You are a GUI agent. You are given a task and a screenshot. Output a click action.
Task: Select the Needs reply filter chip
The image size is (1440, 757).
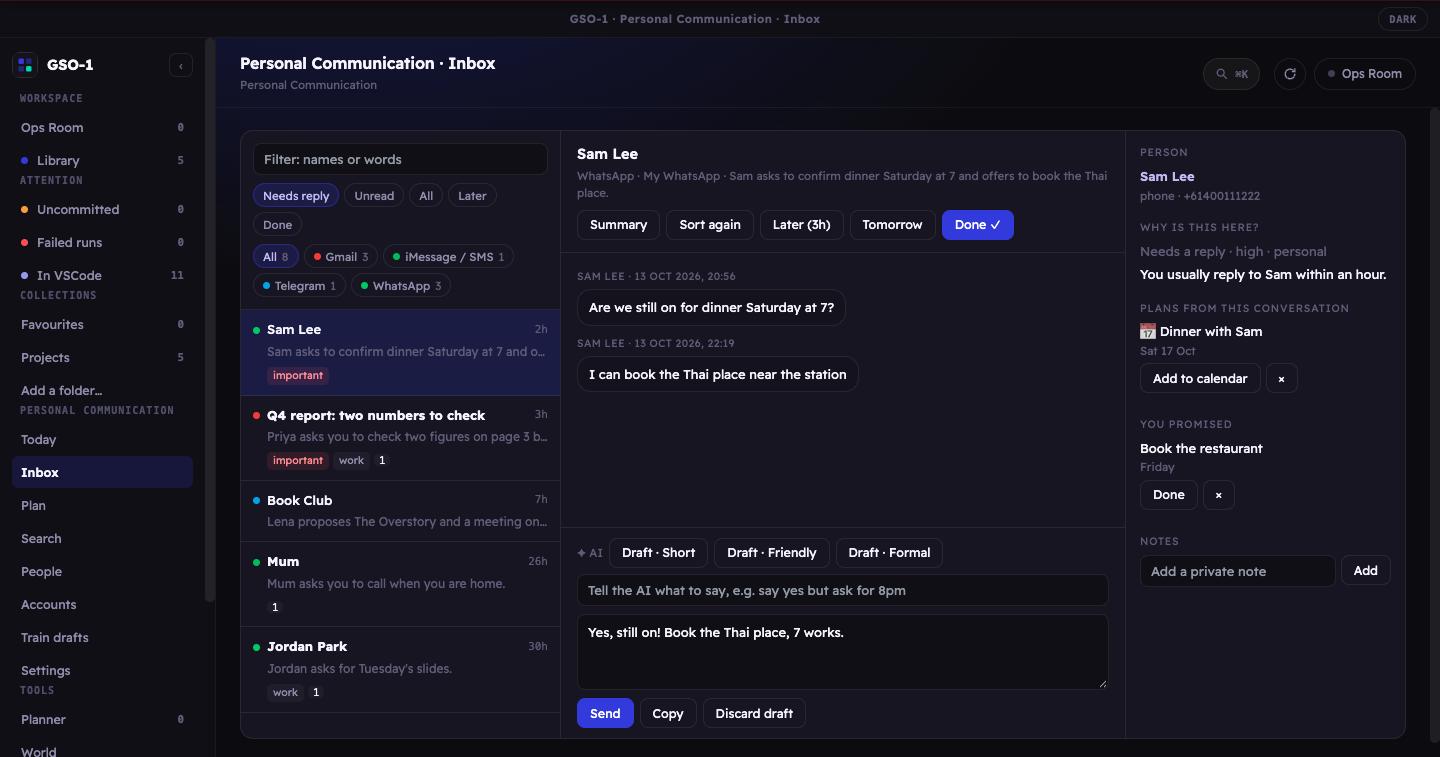(296, 196)
